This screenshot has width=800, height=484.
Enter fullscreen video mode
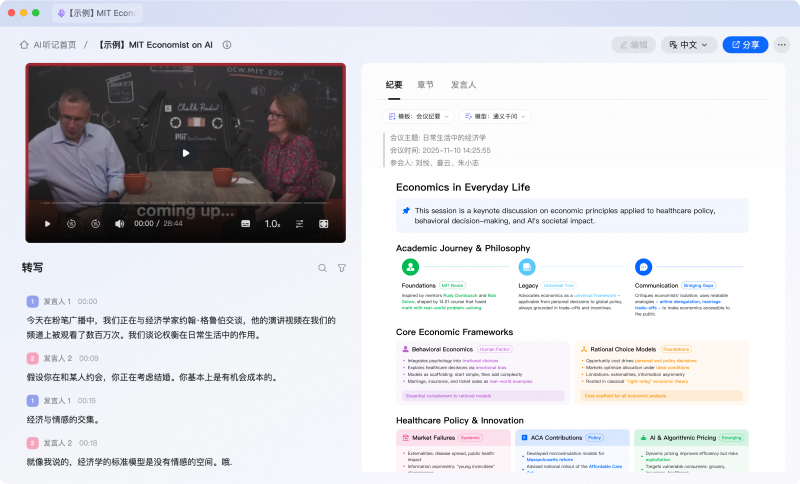(x=324, y=224)
